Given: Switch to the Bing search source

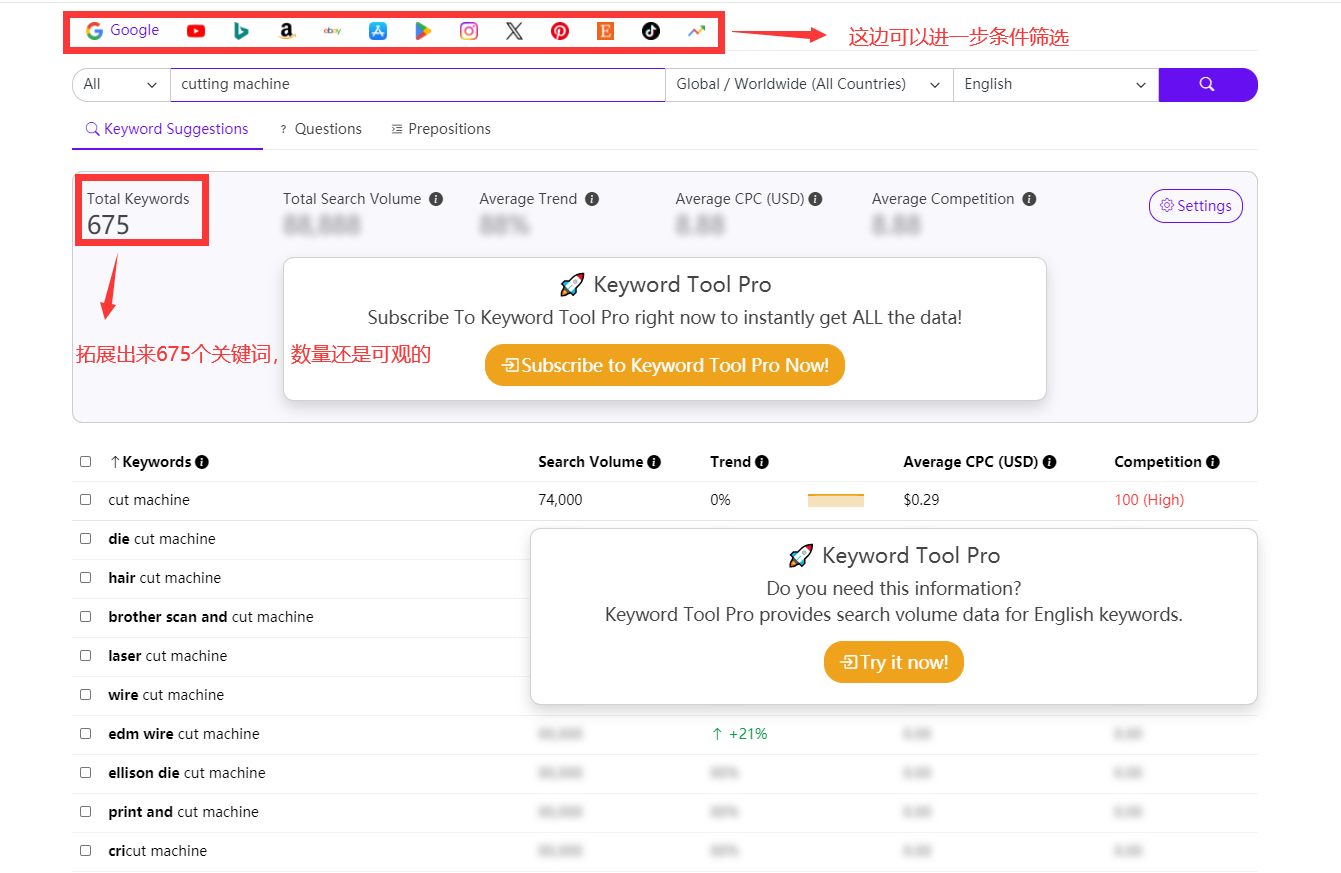Looking at the screenshot, I should coord(241,31).
